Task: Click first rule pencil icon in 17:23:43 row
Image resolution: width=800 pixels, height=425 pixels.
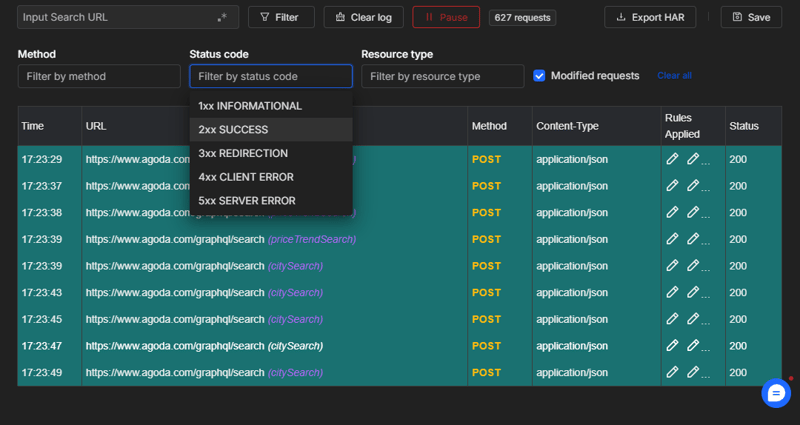Action: tap(672, 292)
